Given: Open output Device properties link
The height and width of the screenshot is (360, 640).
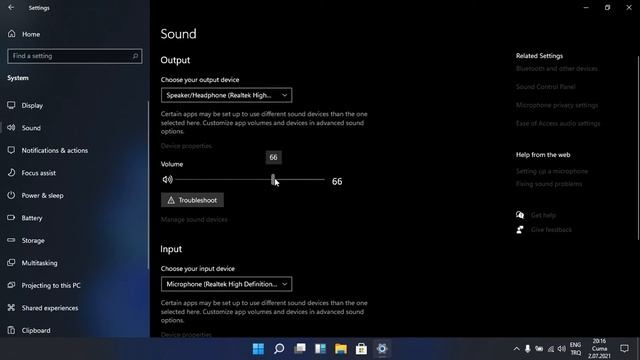Looking at the screenshot, I should pos(186,146).
